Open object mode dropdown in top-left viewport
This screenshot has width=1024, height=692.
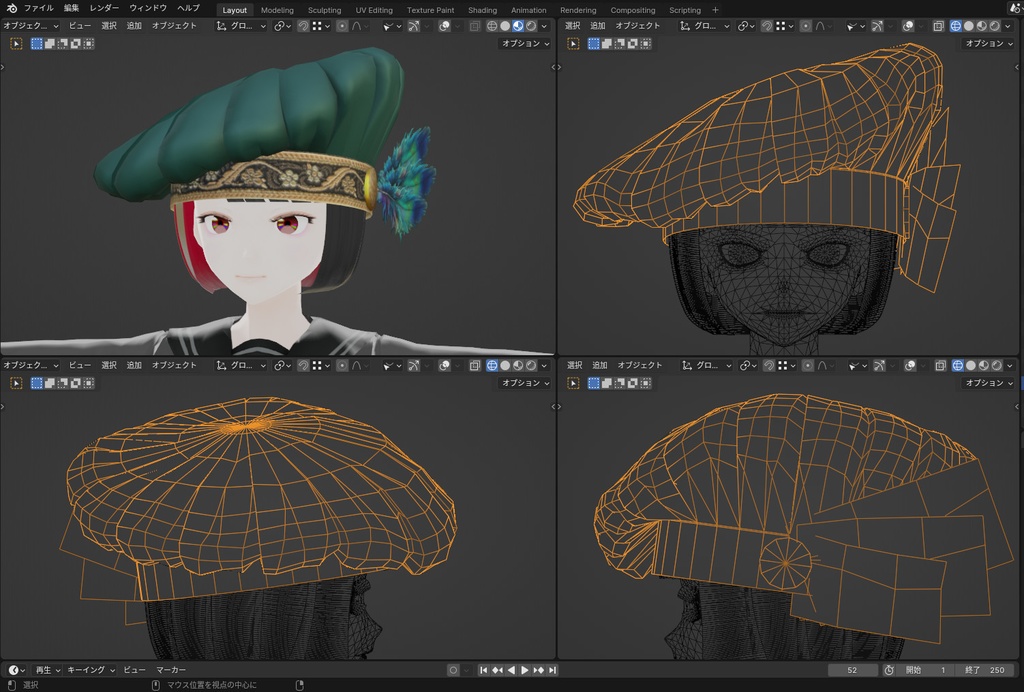[x=31, y=26]
